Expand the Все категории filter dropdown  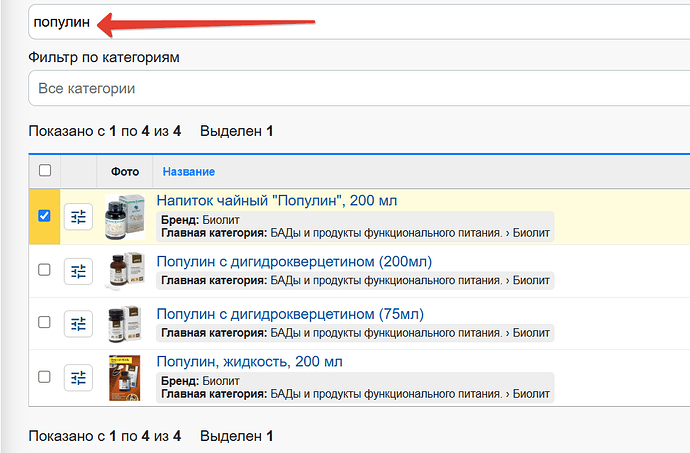pos(359,88)
